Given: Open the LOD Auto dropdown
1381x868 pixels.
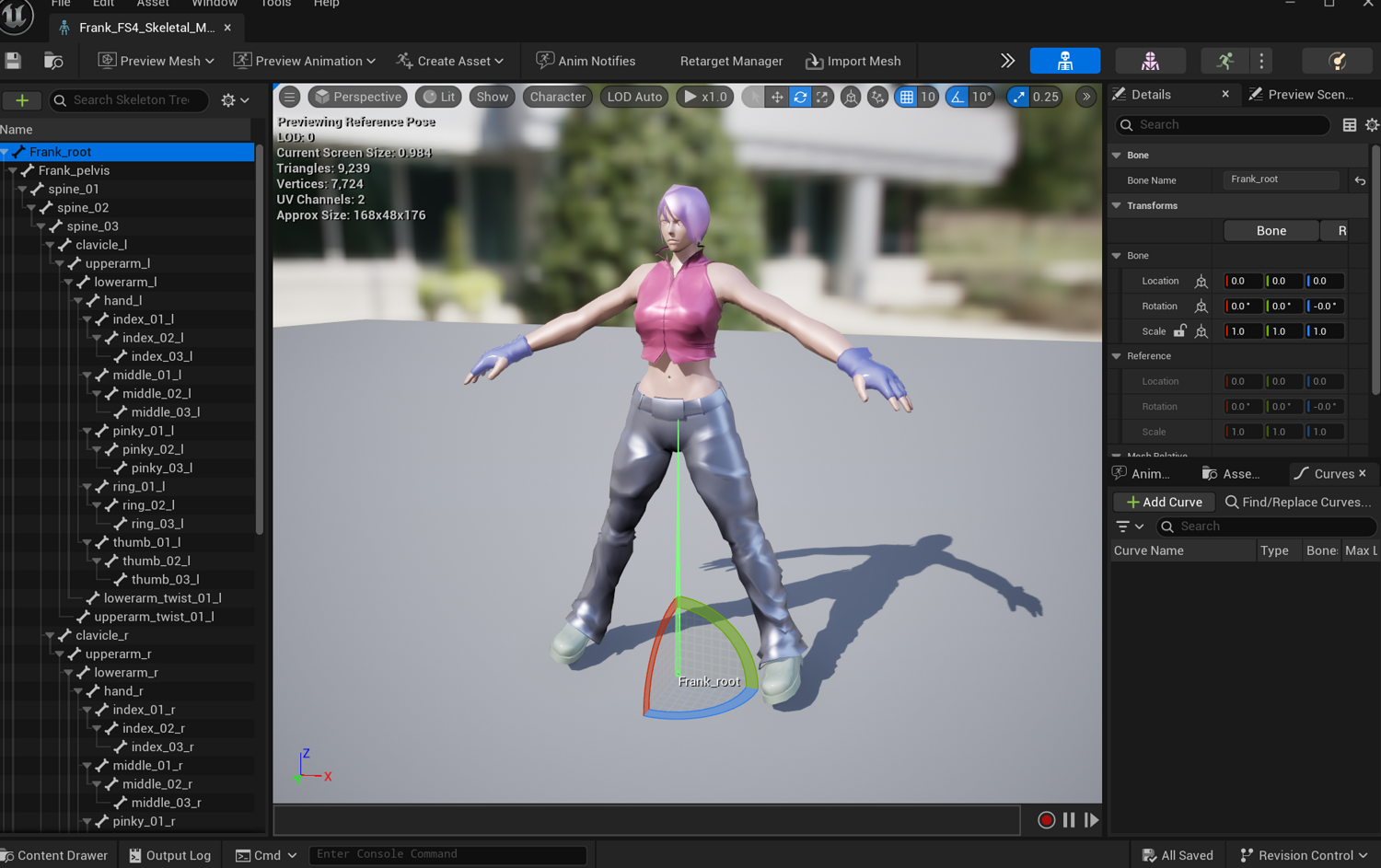Looking at the screenshot, I should (634, 97).
